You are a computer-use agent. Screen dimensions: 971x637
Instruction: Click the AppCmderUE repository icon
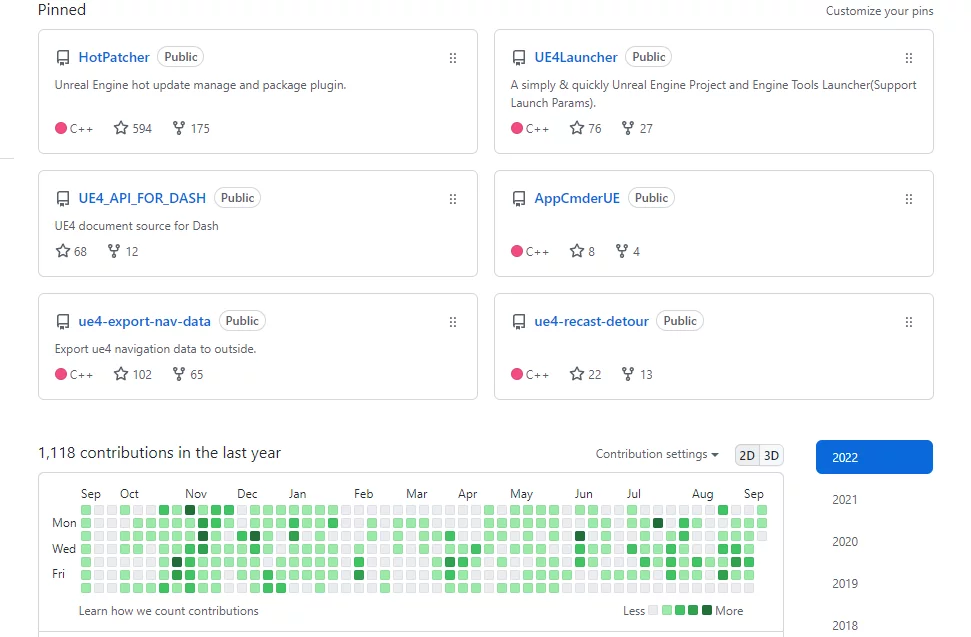519,199
